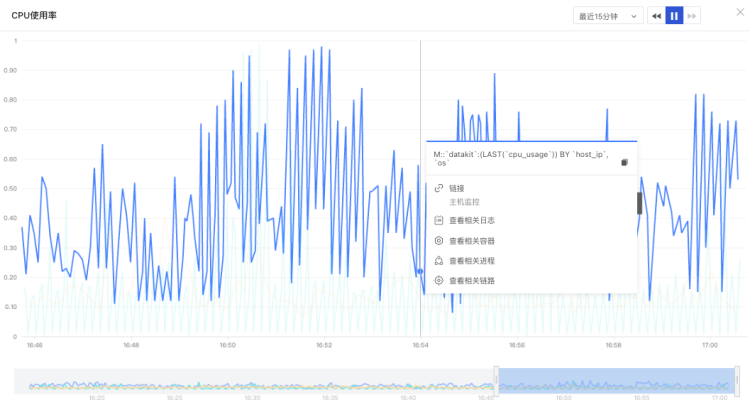This screenshot has width=750, height=412.
Task: Click the chevron arrow in time selector
Action: tap(634, 16)
